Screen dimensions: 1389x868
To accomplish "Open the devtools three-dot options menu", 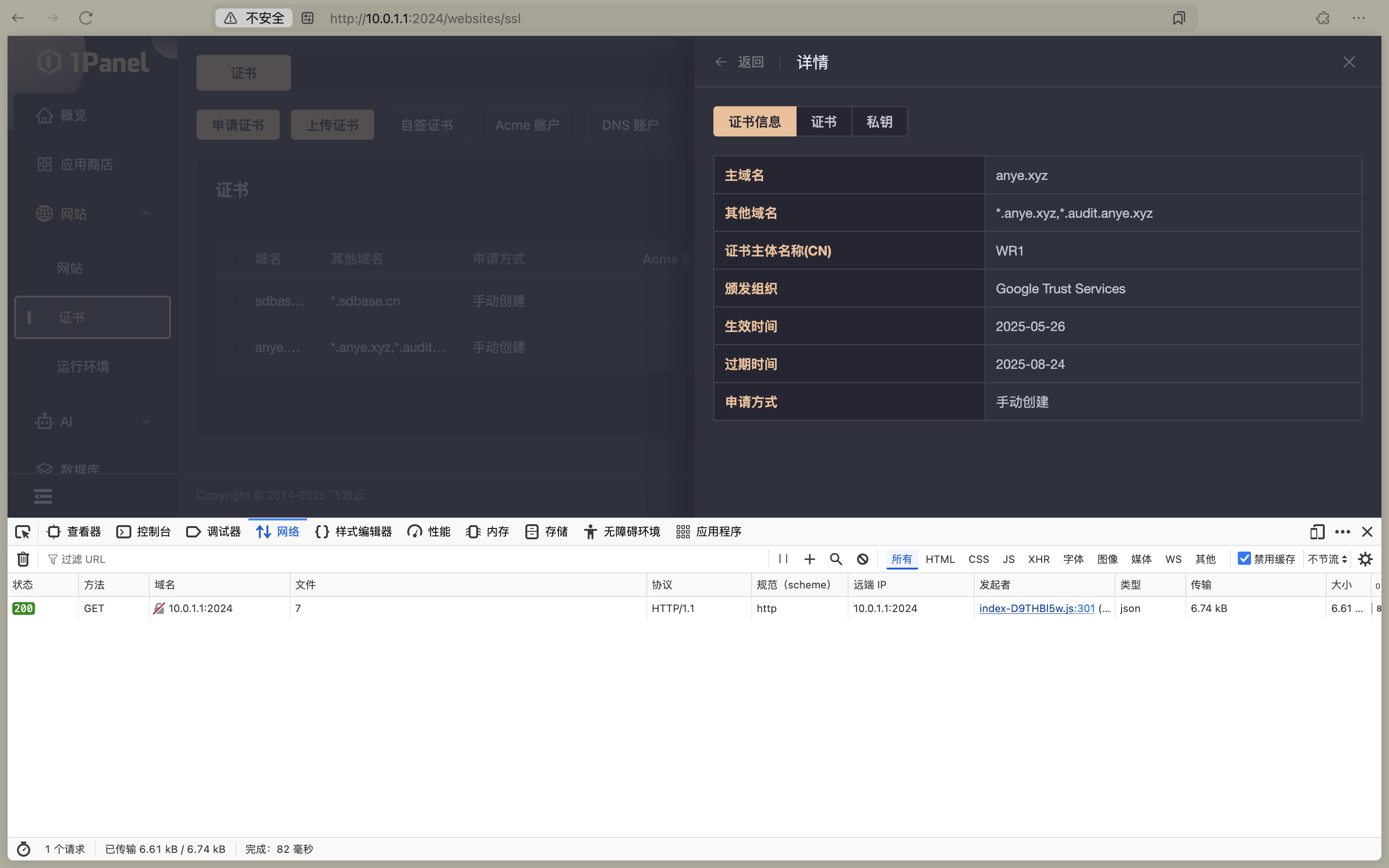I will click(1343, 532).
